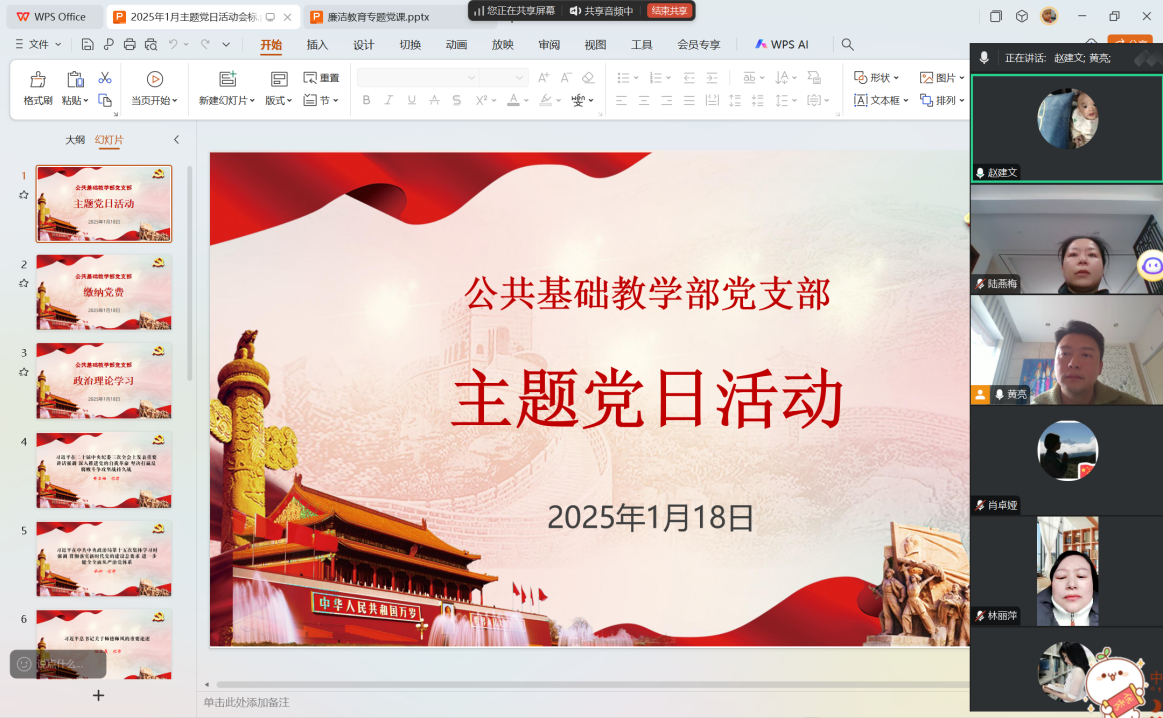
Task: Click the Save icon in quick toolbar
Action: [88, 45]
